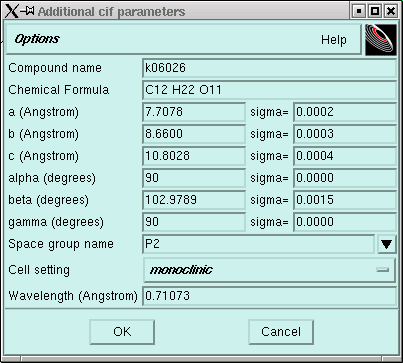
Task: Expand the Space group name dropdown arrow
Action: (386, 244)
